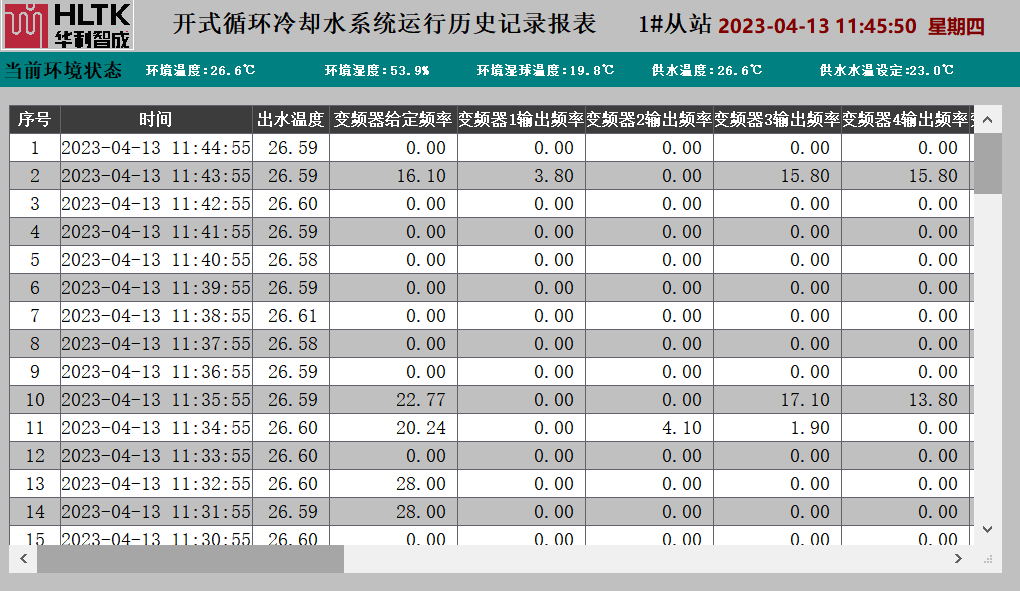Click the 4.10 value in row 11
This screenshot has width=1020, height=591.
tap(682, 428)
